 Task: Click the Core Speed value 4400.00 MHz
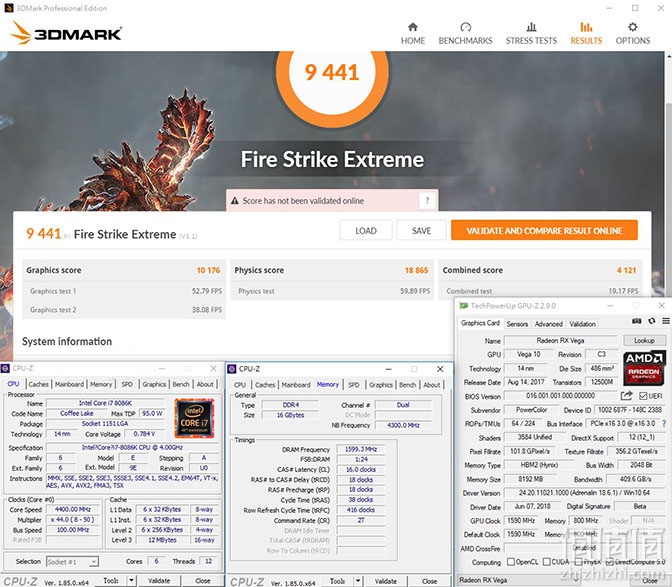pos(73,509)
